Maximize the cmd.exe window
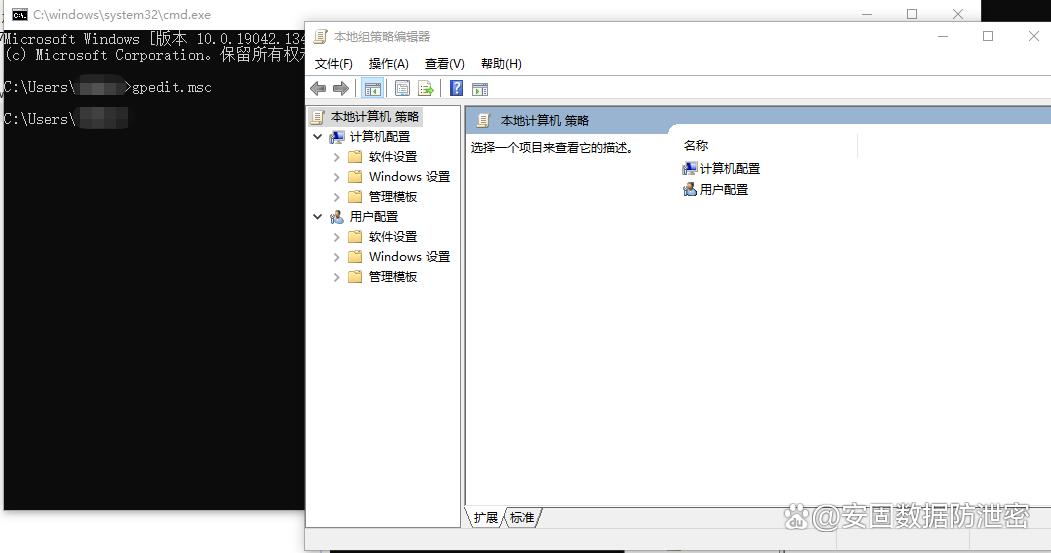 912,14
